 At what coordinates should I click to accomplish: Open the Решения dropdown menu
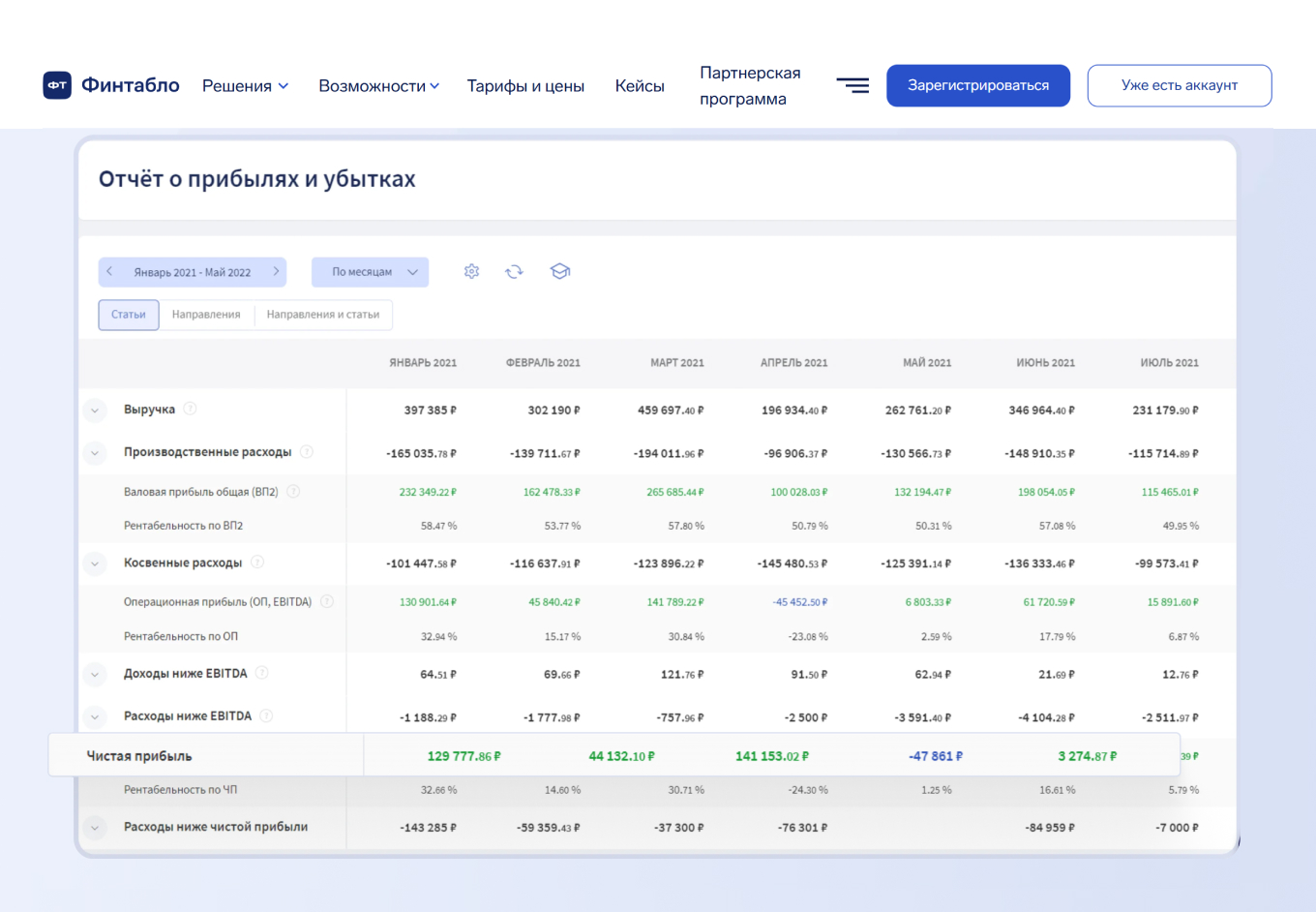tap(245, 85)
